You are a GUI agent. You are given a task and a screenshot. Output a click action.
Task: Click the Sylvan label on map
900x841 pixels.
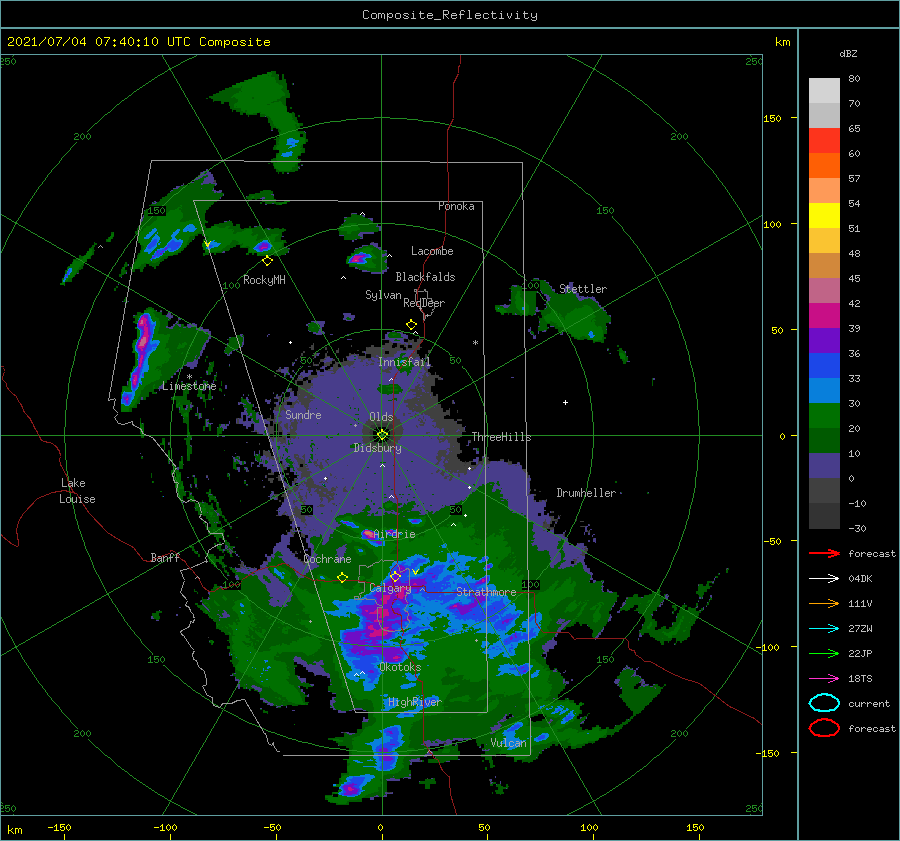tap(383, 295)
